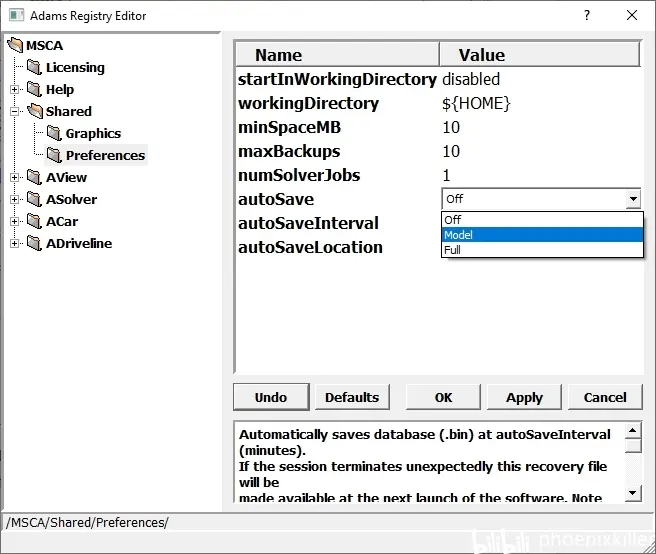Screen dimensions: 656x554
Task: Select the Licensing tree label
Action: point(75,67)
